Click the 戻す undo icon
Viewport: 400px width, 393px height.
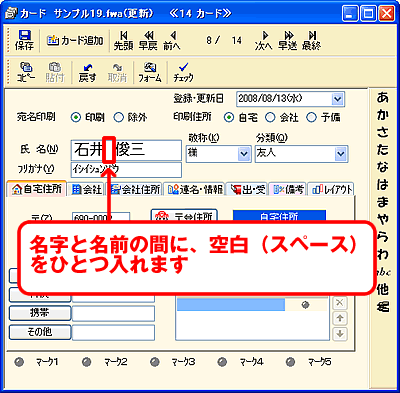coord(88,72)
